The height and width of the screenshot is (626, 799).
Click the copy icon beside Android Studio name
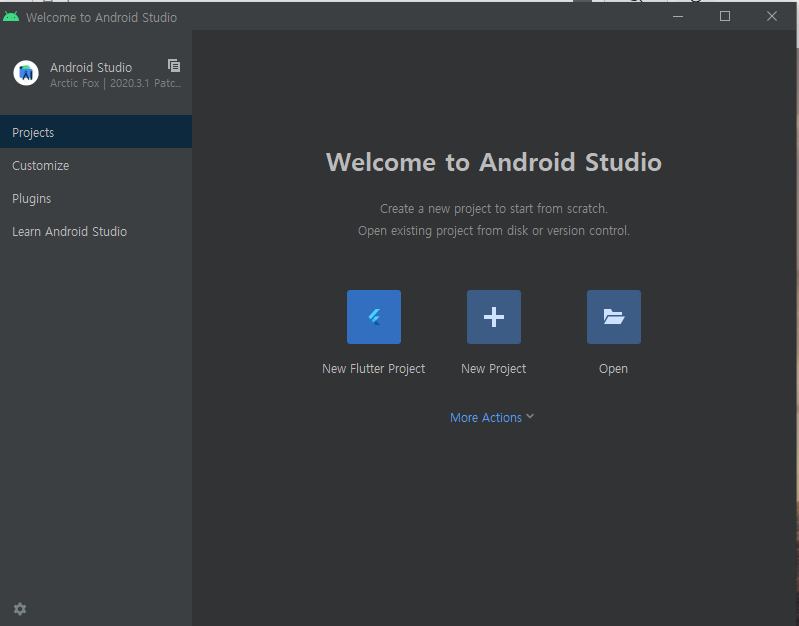pos(174,65)
